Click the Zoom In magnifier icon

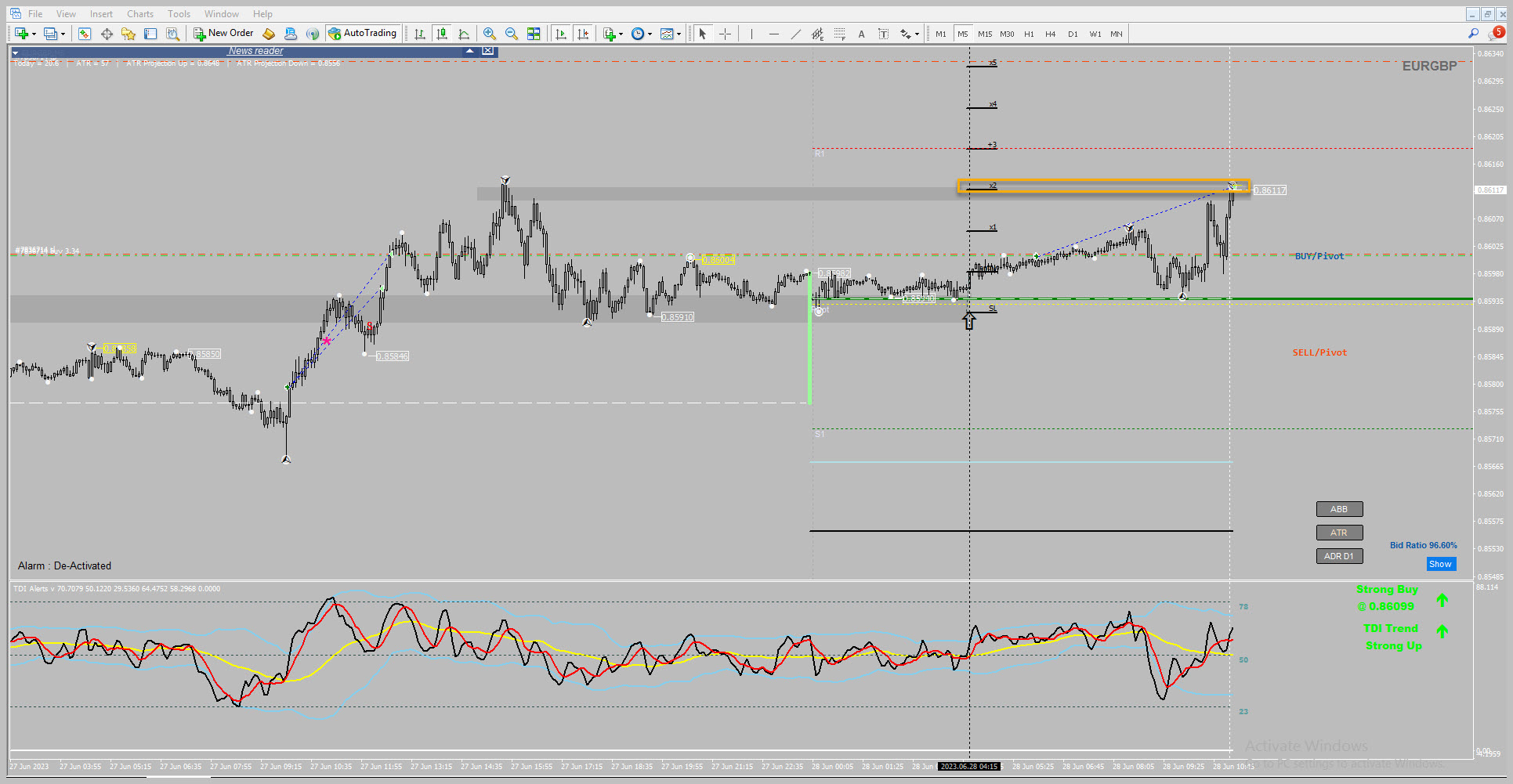point(490,34)
